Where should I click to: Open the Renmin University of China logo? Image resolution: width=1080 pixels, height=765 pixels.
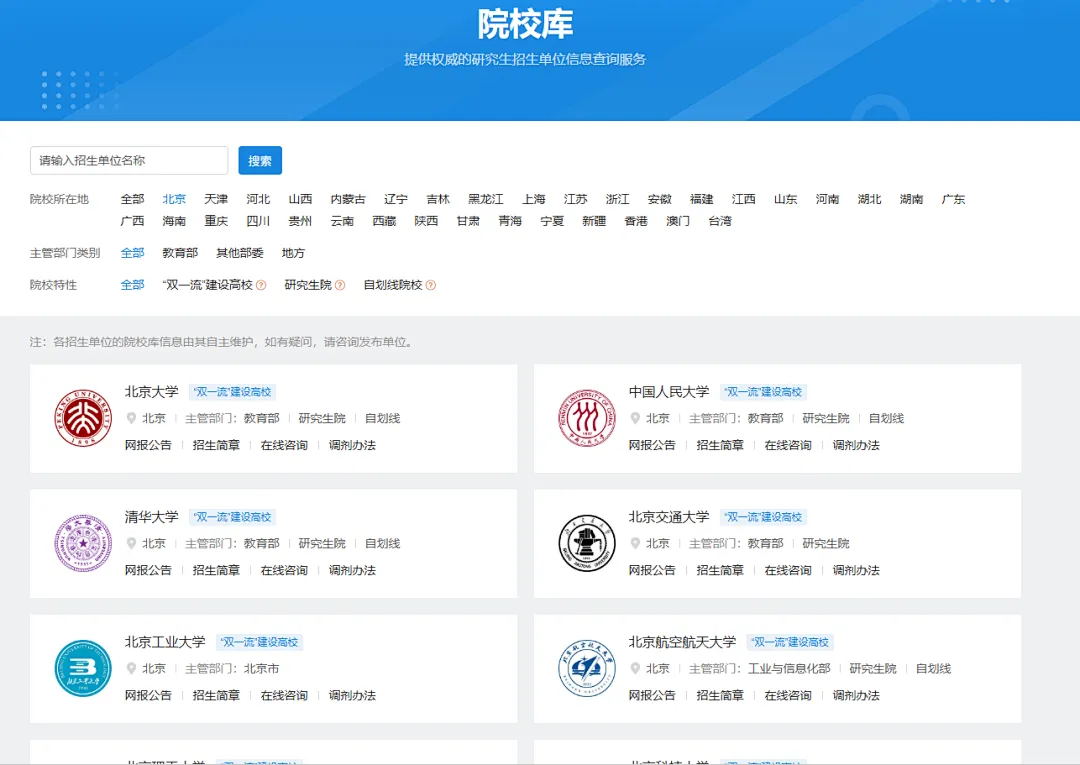tap(587, 418)
